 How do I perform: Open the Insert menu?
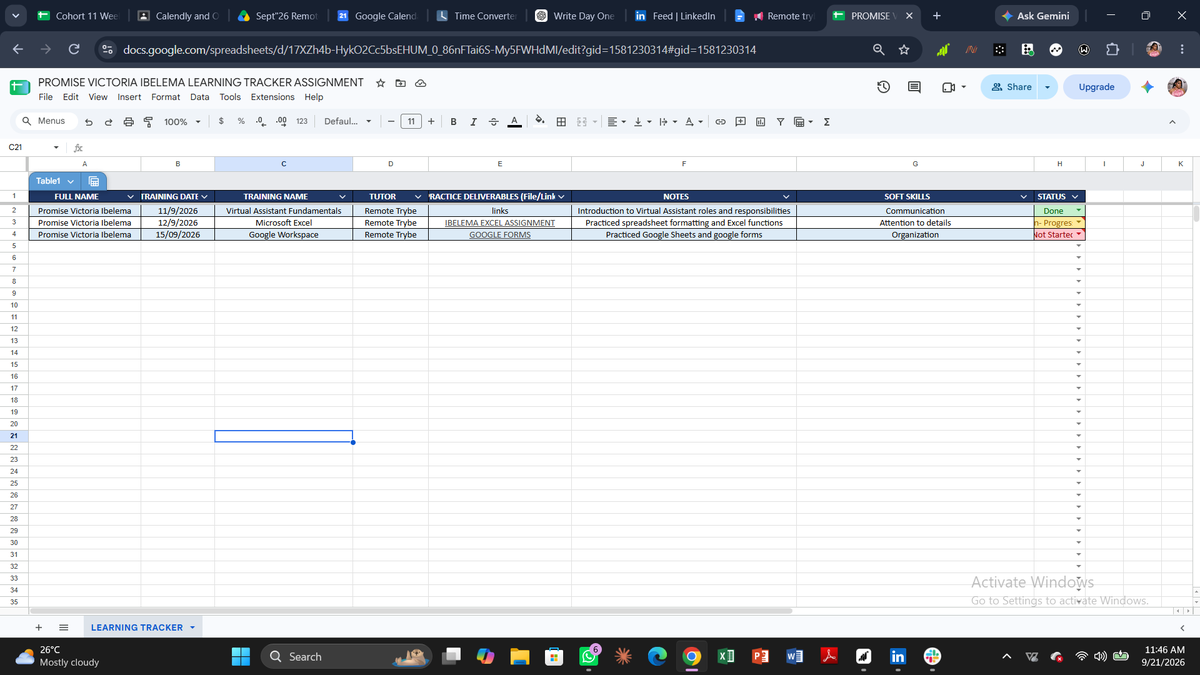point(129,98)
